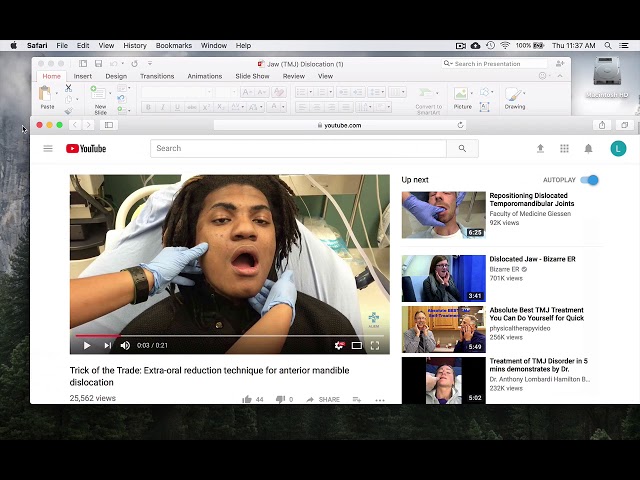Open Wi-Fi status menu
This screenshot has height=480, width=640.
click(505, 45)
